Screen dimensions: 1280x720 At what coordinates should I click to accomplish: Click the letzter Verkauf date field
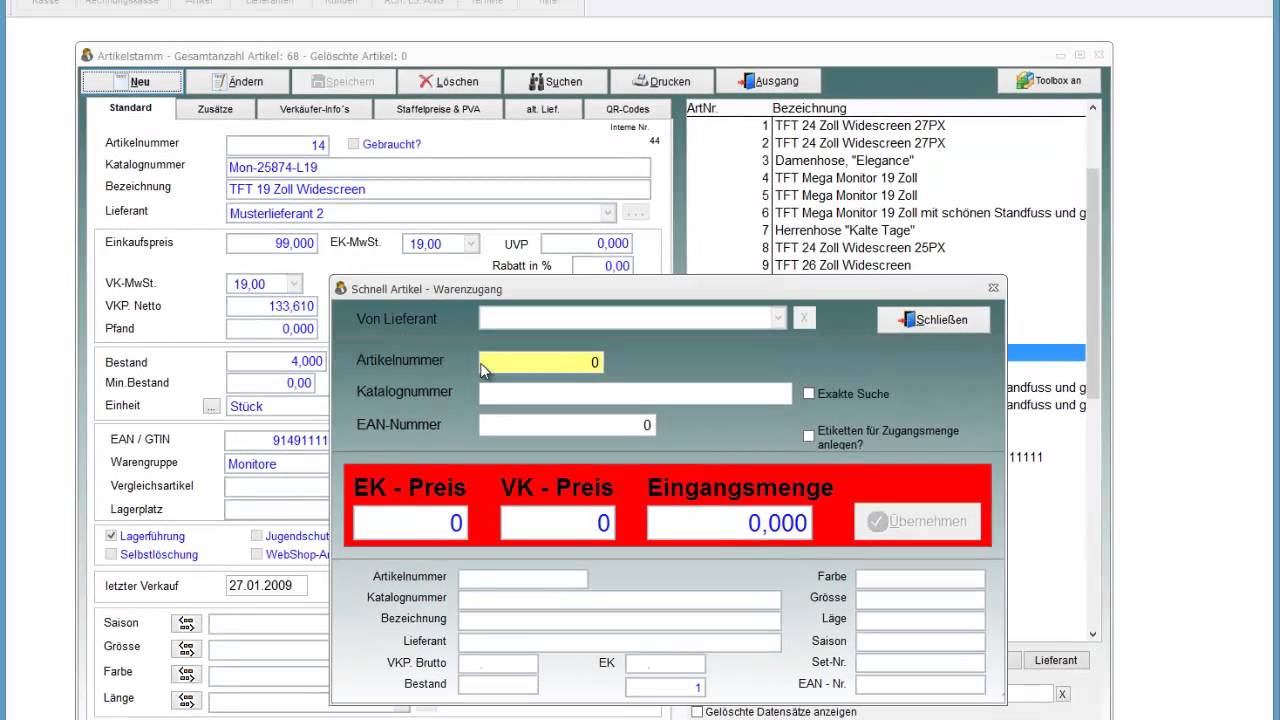[x=267, y=586]
